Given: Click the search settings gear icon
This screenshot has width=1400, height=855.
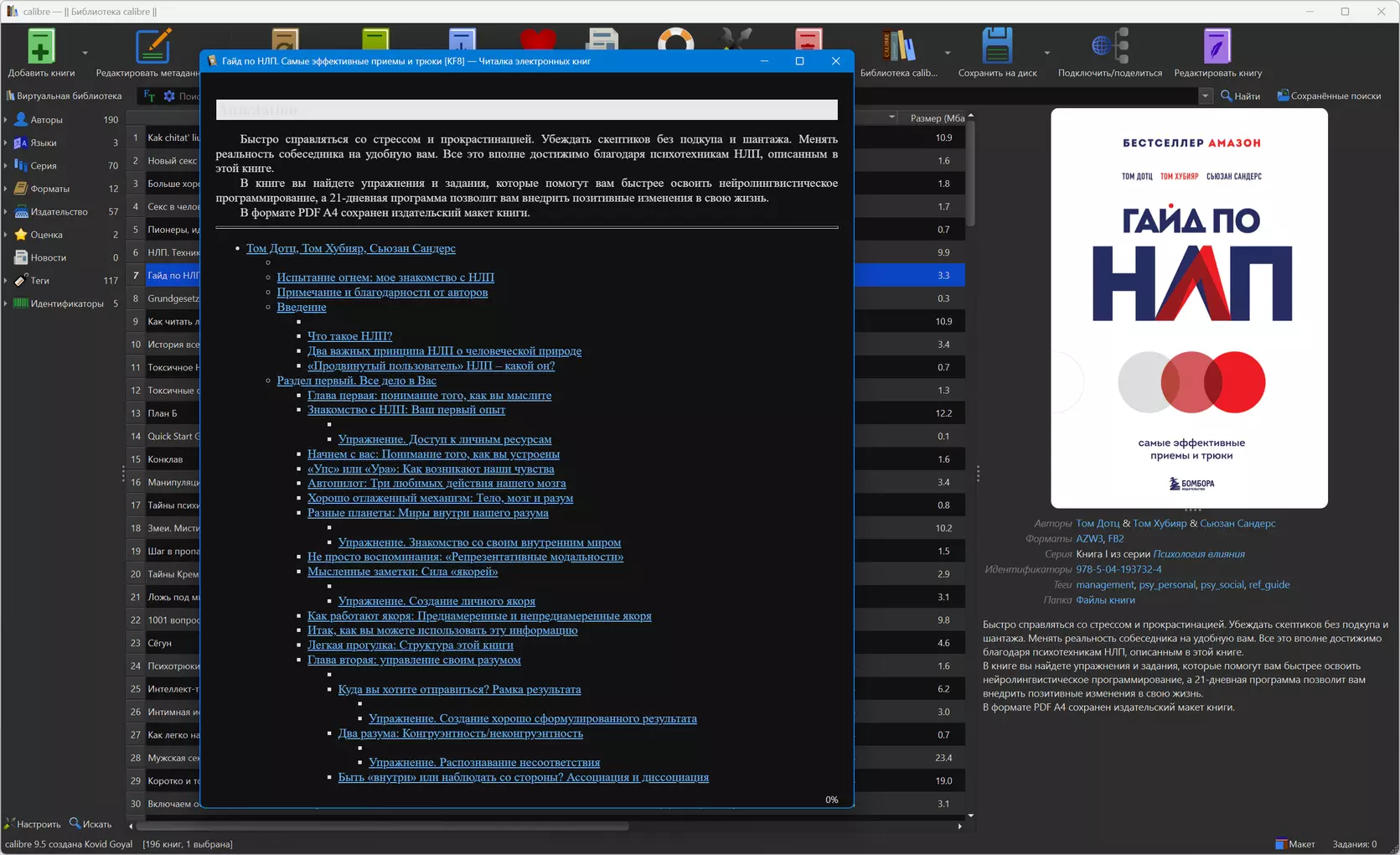Looking at the screenshot, I should (x=169, y=96).
